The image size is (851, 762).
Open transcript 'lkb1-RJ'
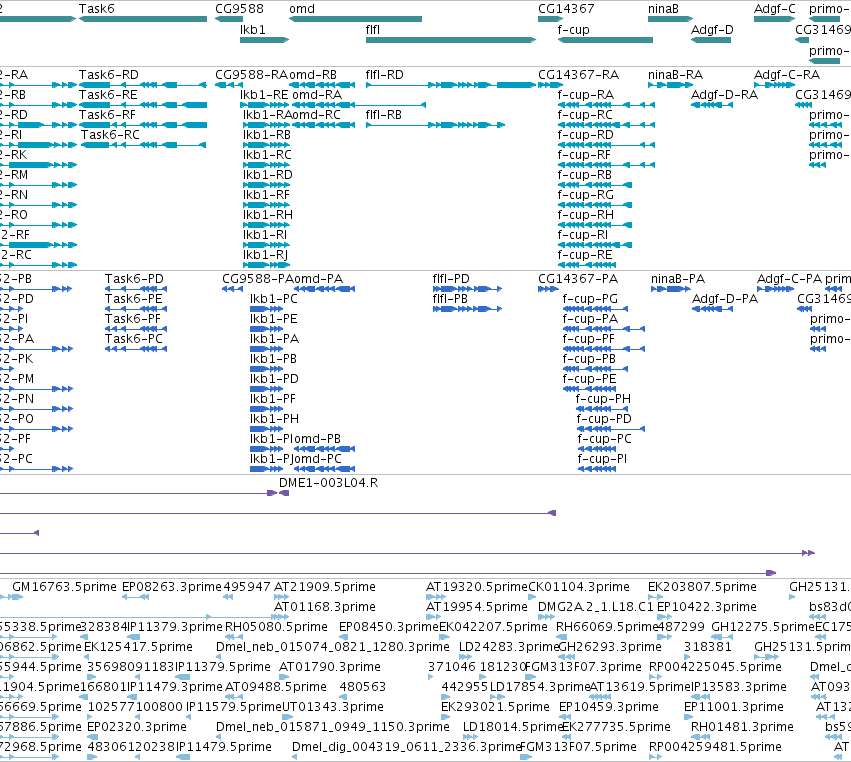[x=265, y=255]
